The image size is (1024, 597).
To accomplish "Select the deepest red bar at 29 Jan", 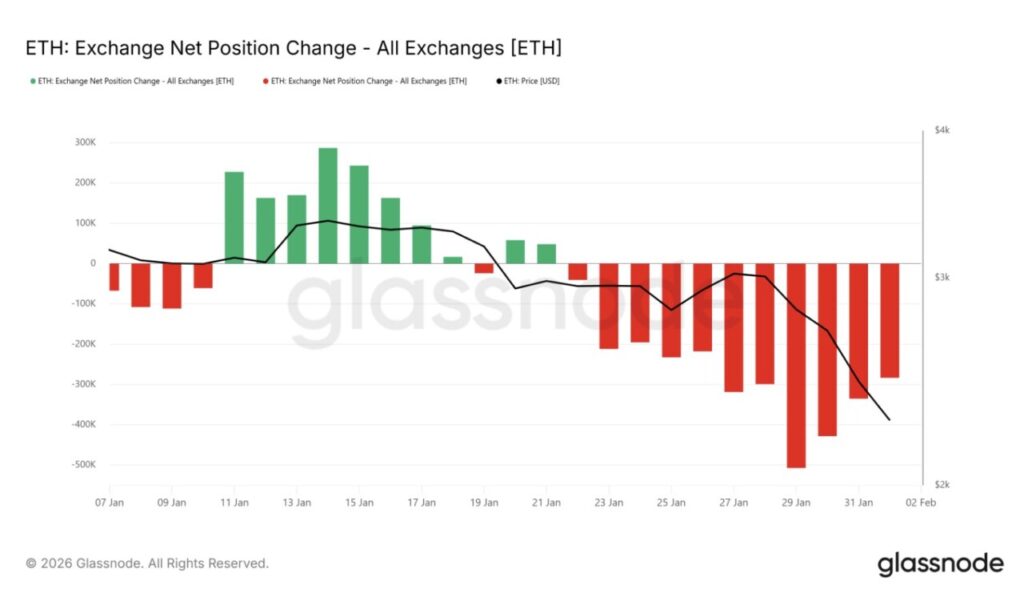I will (796, 365).
